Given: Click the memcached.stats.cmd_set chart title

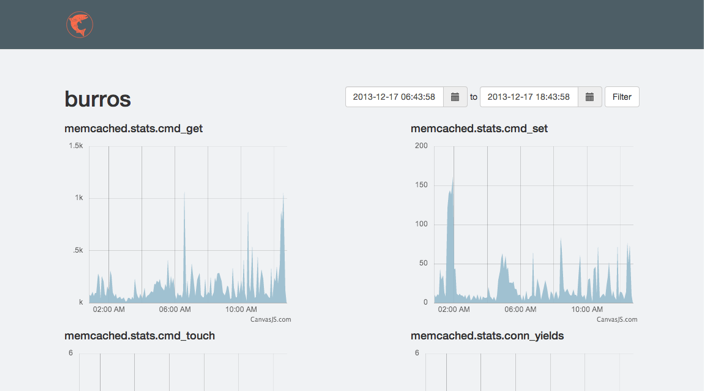Looking at the screenshot, I should (x=479, y=128).
